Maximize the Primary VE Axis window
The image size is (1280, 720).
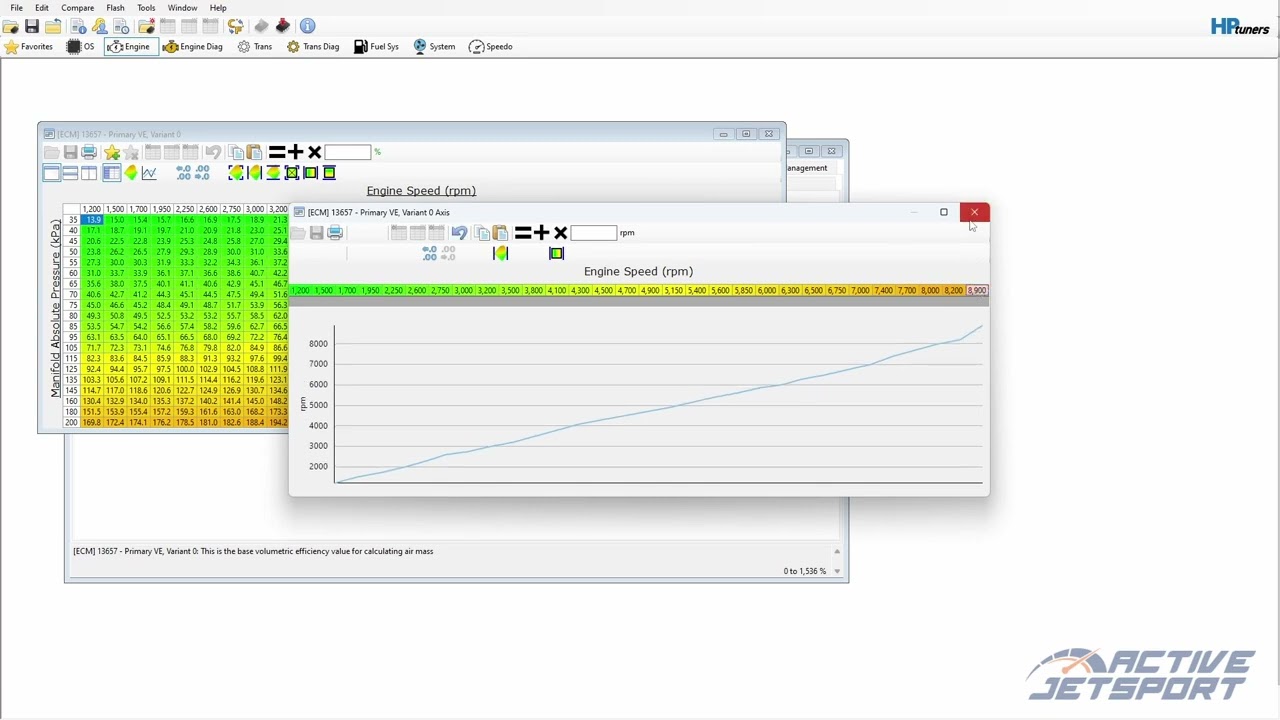tap(943, 212)
